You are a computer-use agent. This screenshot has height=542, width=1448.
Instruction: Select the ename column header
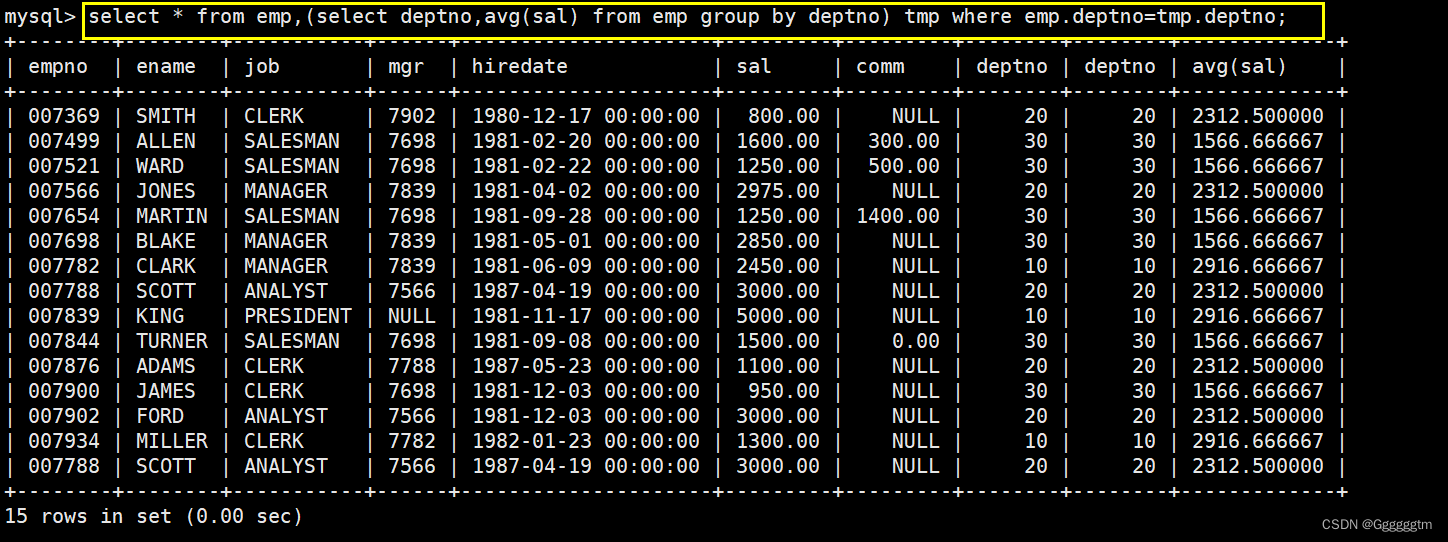(166, 67)
